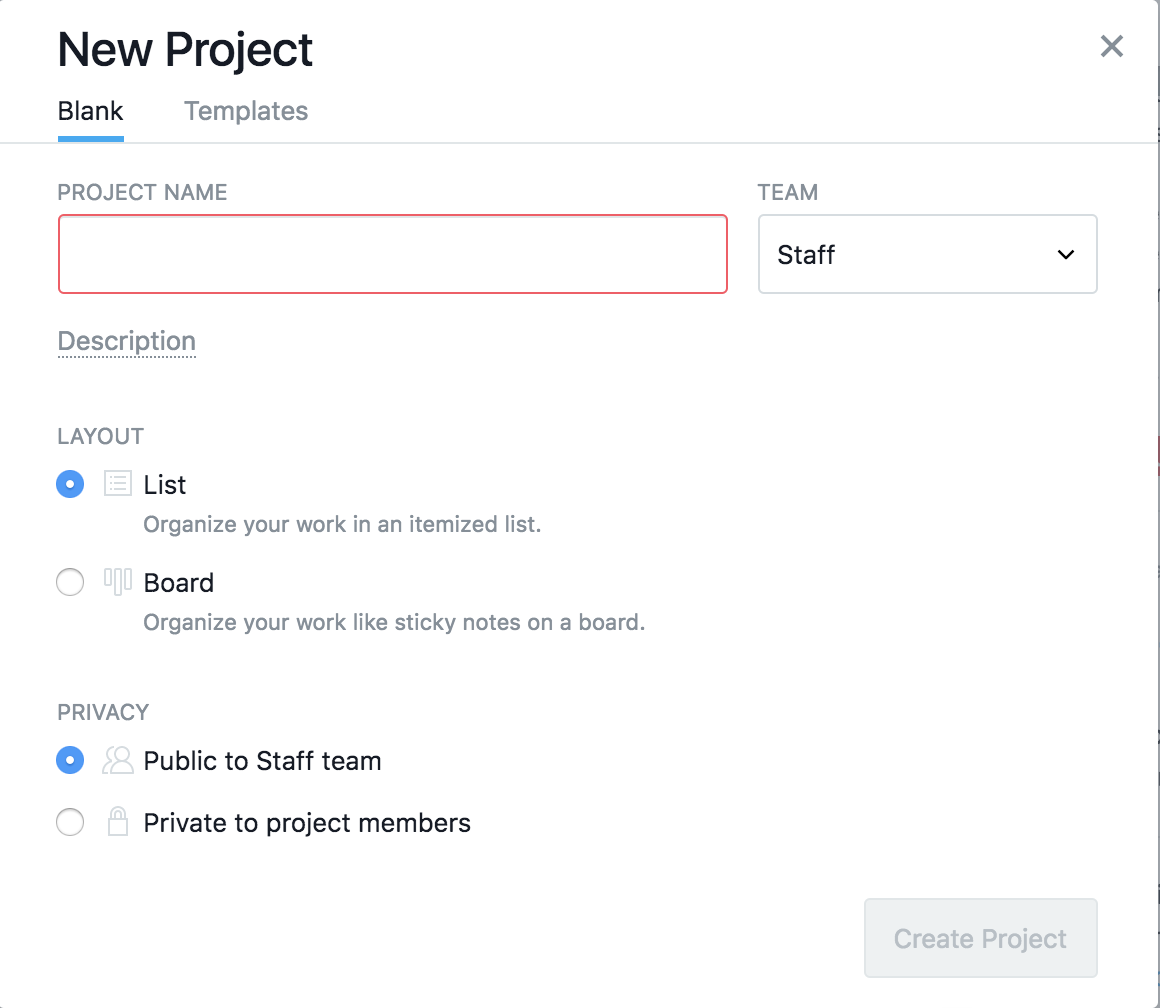The width and height of the screenshot is (1160, 1008).
Task: Select the Blank tab
Action: point(90,111)
